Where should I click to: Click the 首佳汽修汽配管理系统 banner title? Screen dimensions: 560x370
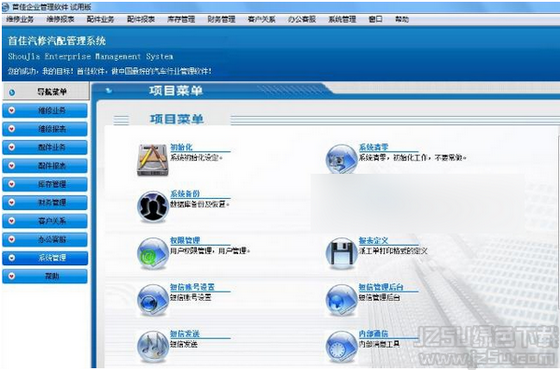pyautogui.click(x=57, y=41)
